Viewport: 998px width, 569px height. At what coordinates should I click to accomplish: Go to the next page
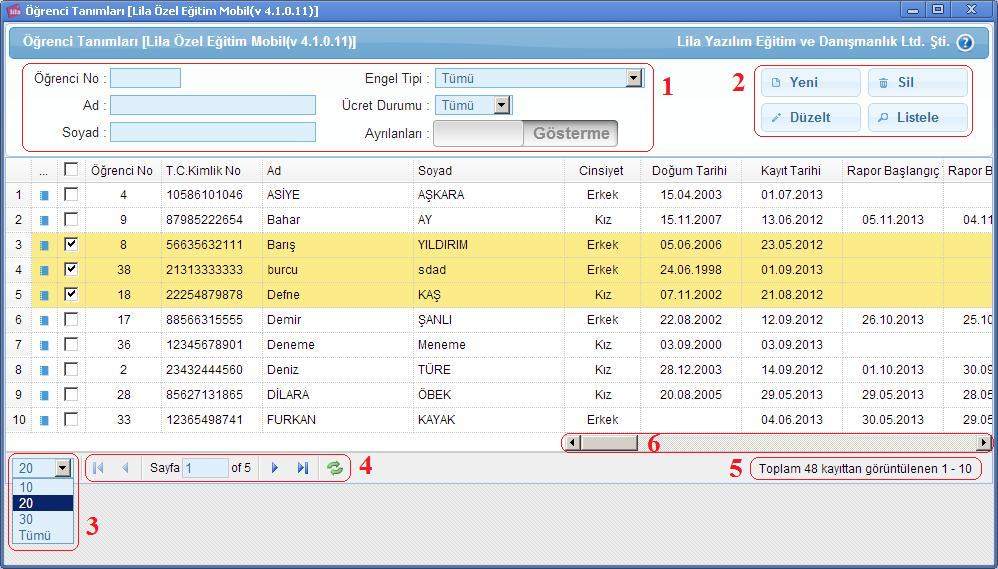(275, 468)
